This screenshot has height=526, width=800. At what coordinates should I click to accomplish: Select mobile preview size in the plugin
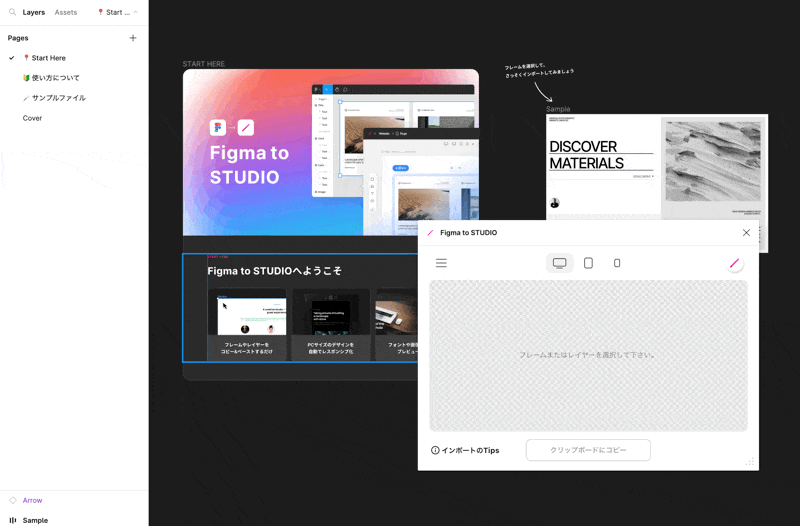pos(617,263)
